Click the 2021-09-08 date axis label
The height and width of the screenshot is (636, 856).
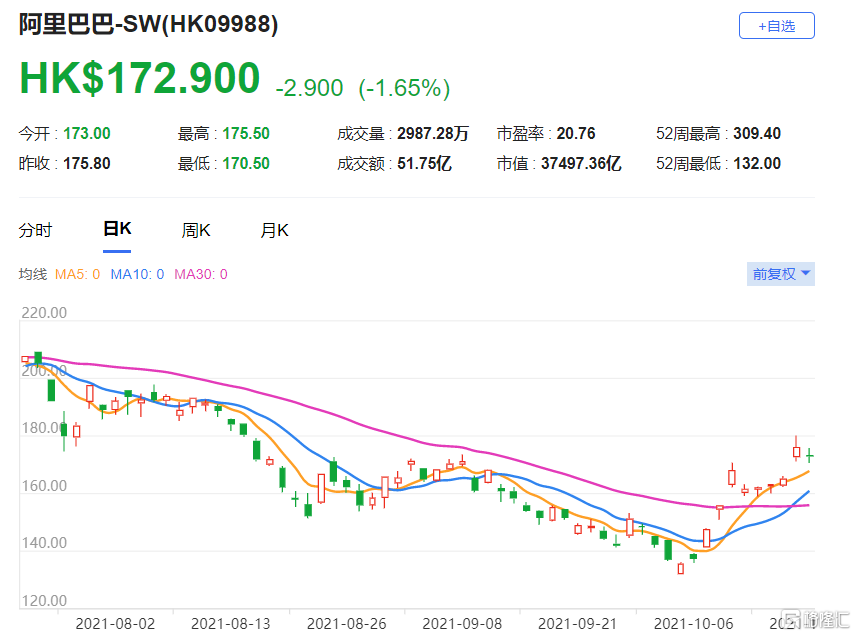click(462, 623)
